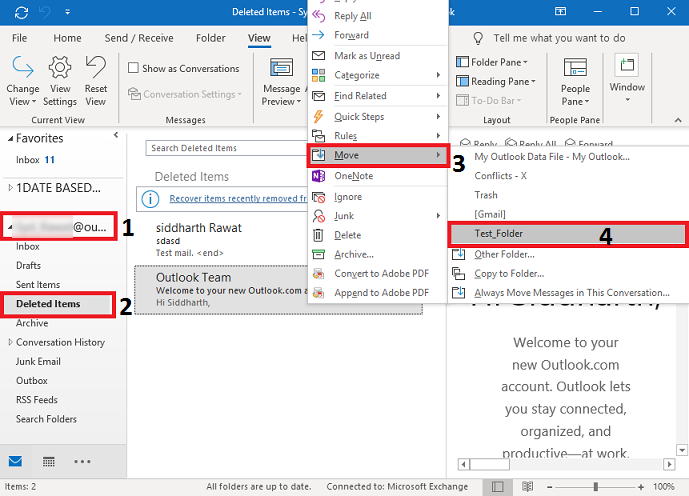Open the File tab
The width and height of the screenshot is (689, 496).
pos(19,38)
